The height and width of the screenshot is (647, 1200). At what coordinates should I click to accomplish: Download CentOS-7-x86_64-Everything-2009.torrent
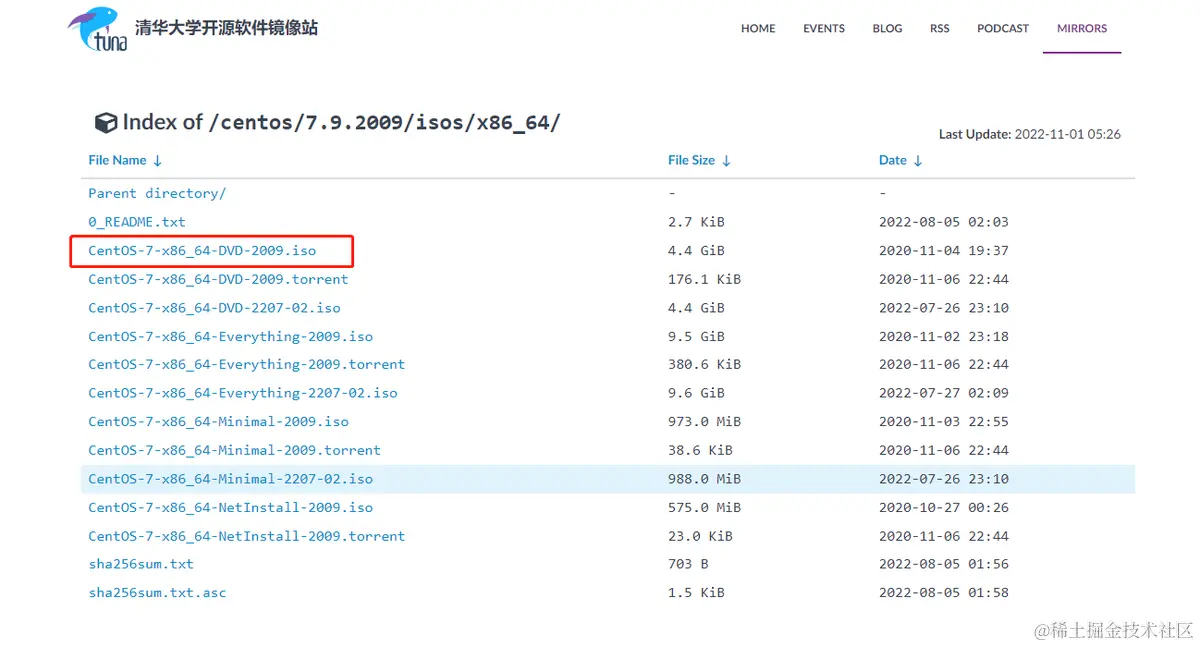[x=246, y=364]
